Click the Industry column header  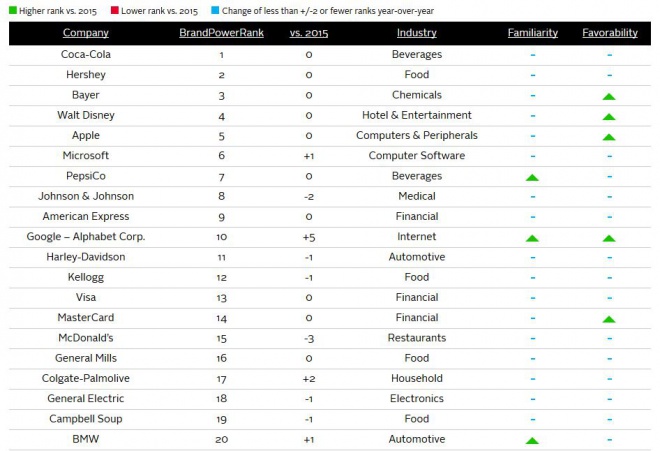pos(416,33)
